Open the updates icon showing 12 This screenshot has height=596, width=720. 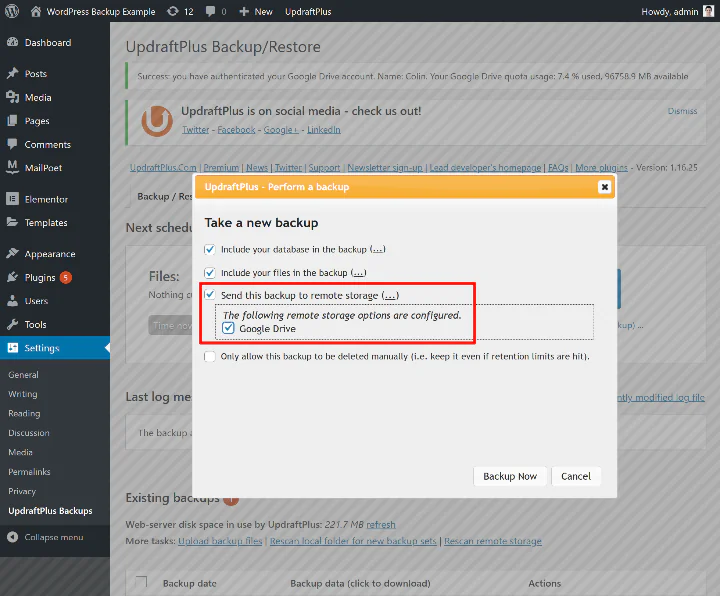tap(173, 11)
